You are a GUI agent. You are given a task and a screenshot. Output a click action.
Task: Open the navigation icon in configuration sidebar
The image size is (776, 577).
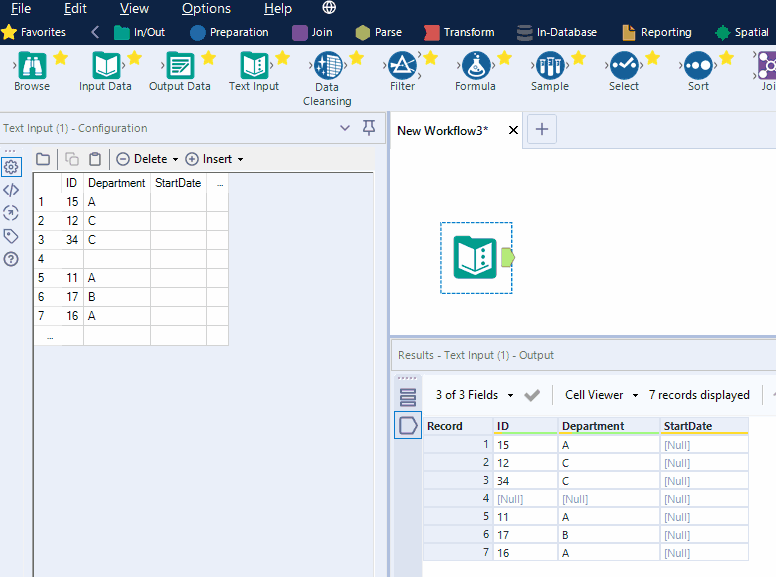(11, 213)
